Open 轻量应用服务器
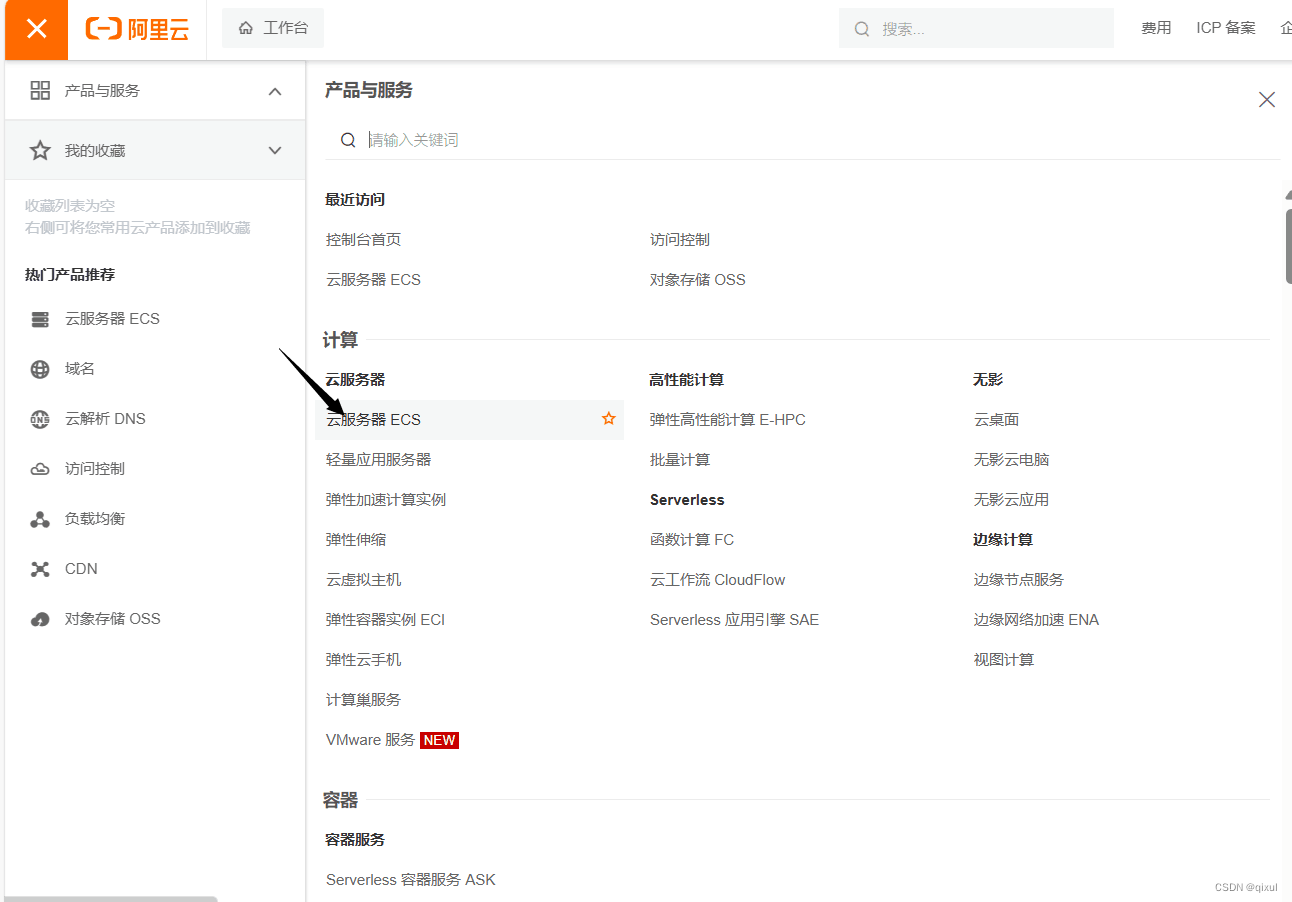This screenshot has width=1292, height=902. [378, 460]
